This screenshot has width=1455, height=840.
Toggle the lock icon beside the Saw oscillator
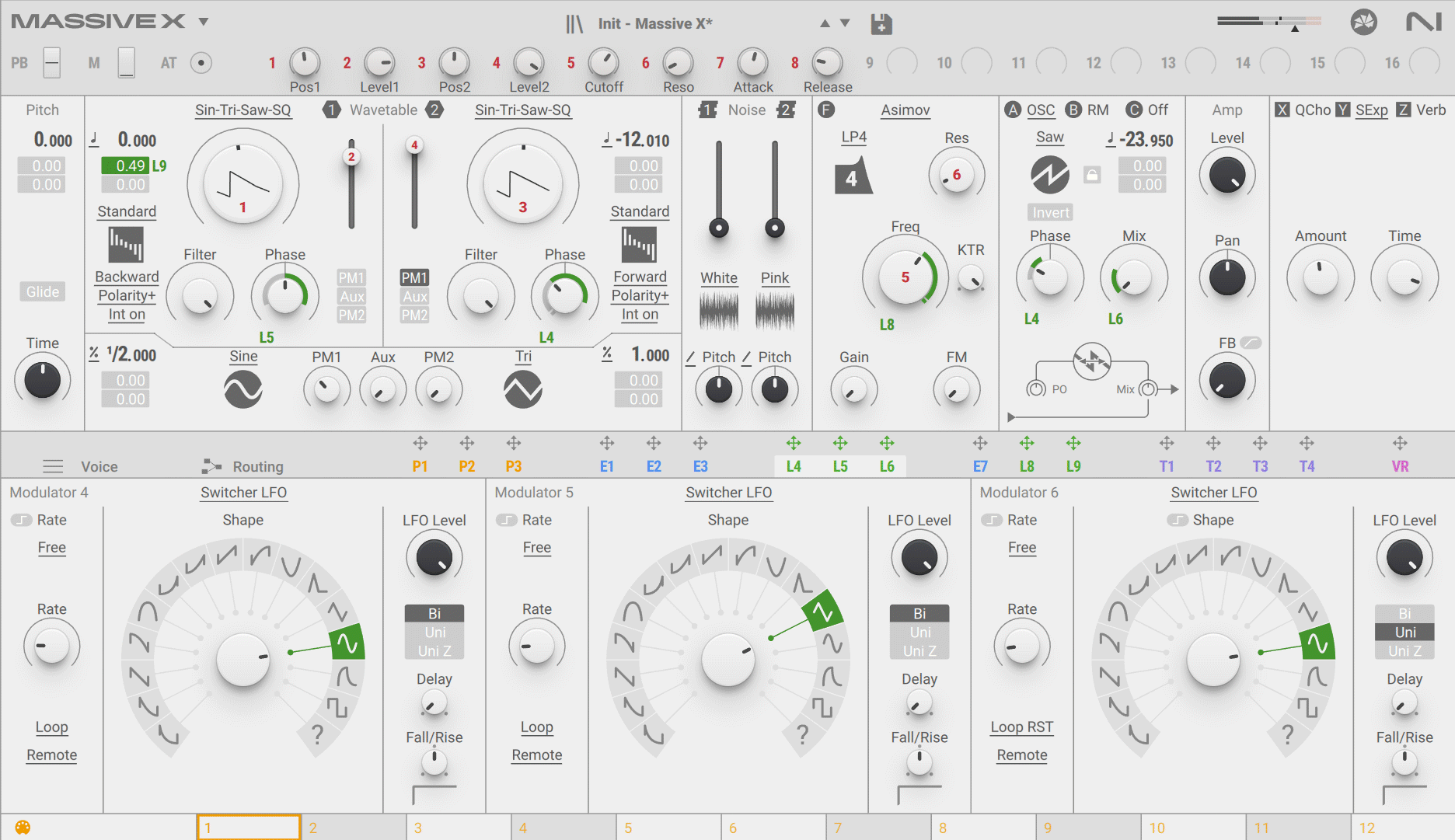pyautogui.click(x=1092, y=175)
